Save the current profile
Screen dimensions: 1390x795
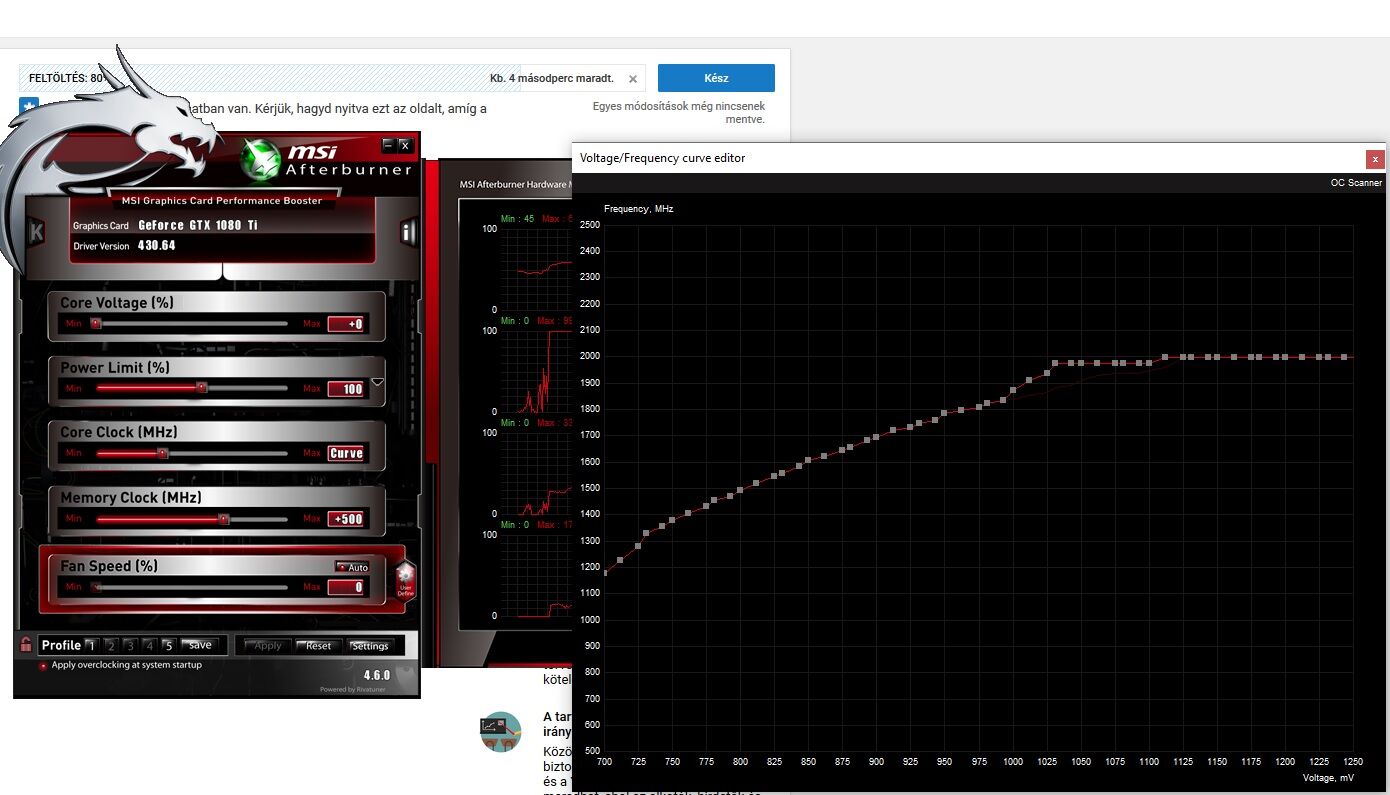[x=201, y=645]
